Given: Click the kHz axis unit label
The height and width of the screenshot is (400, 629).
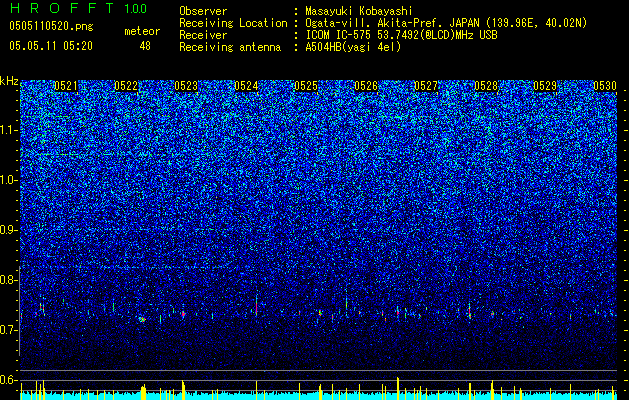Looking at the screenshot, I should coord(9,81).
